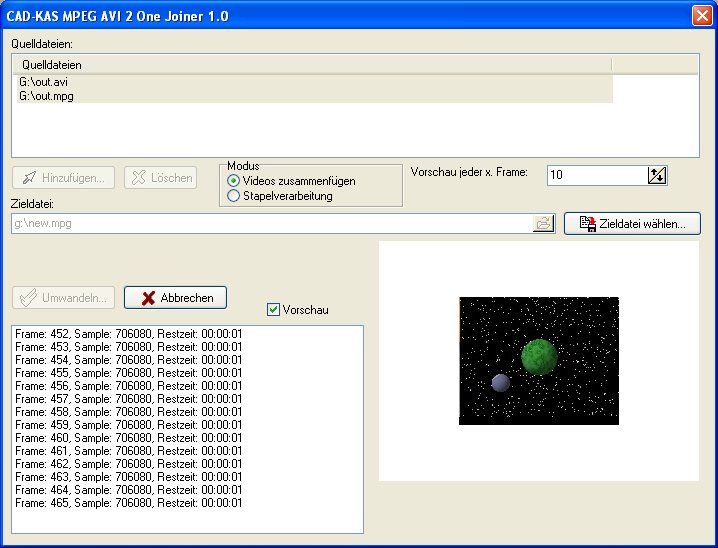Click the Zieldatei wählen button
The height and width of the screenshot is (548, 718).
point(632,224)
